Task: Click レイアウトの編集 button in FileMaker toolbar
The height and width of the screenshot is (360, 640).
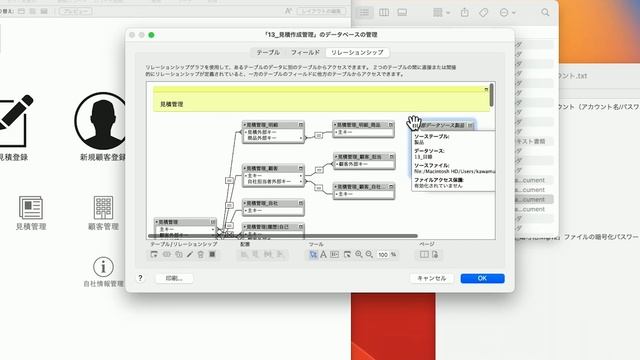Action: (322, 11)
